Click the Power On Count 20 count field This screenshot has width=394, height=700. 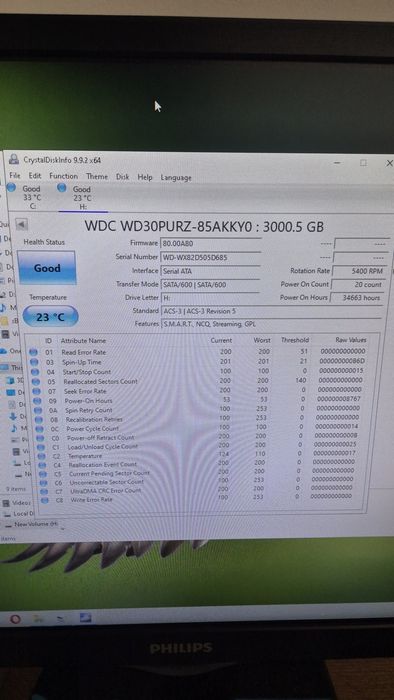coord(357,284)
